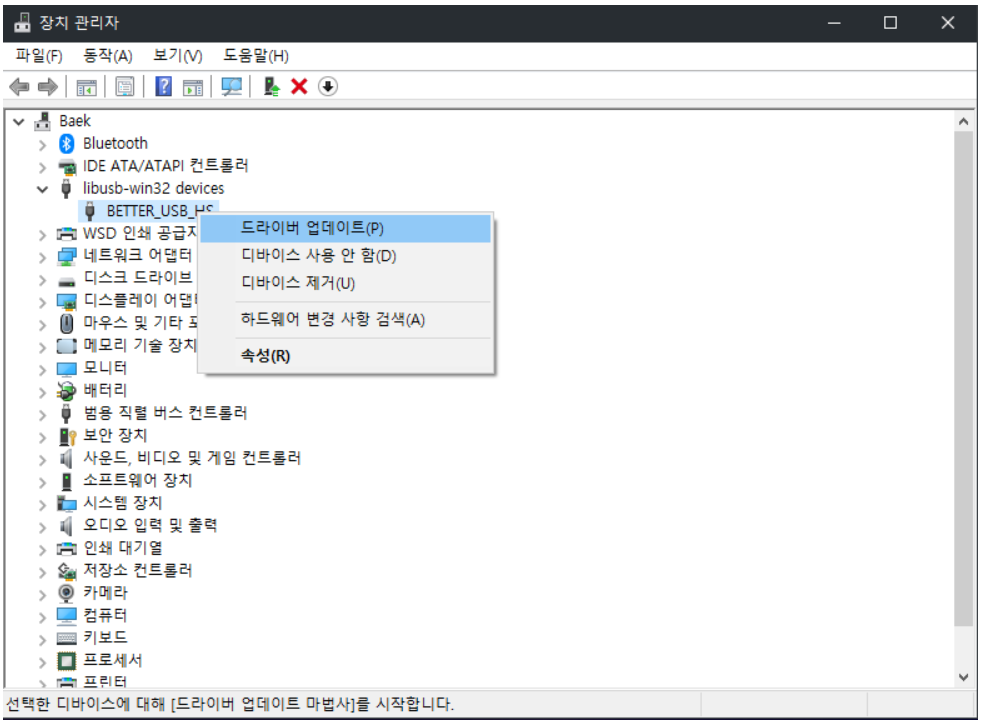Click the 프로세서 processor chip icon
The image size is (983, 724).
[x=66, y=661]
